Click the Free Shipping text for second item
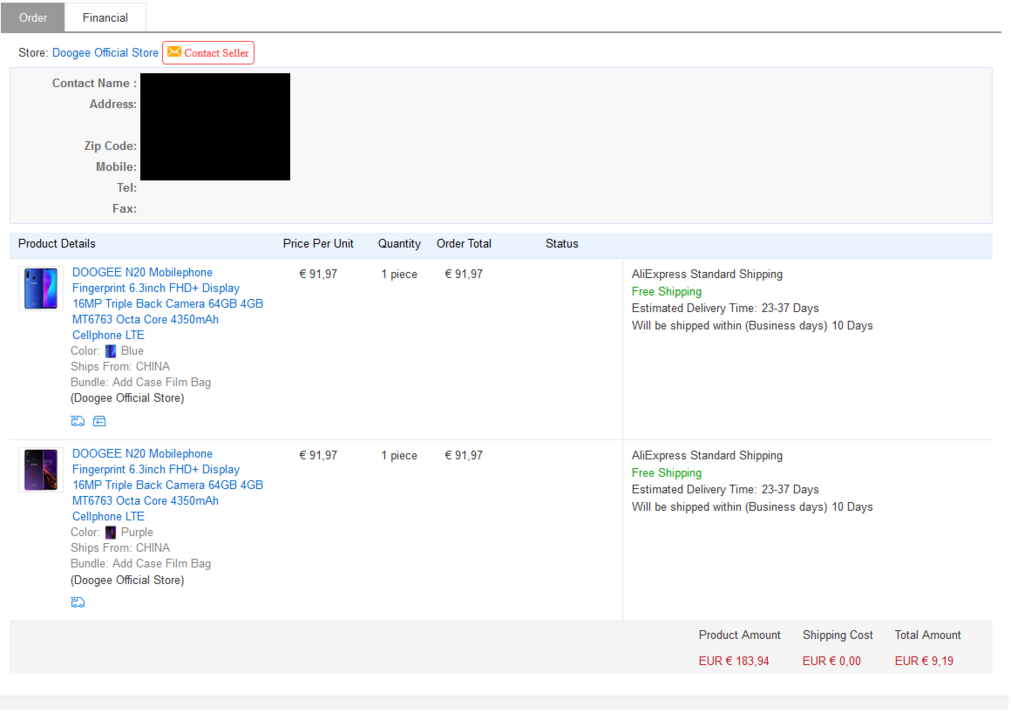Image resolution: width=1011 pixels, height=720 pixels. click(x=666, y=473)
